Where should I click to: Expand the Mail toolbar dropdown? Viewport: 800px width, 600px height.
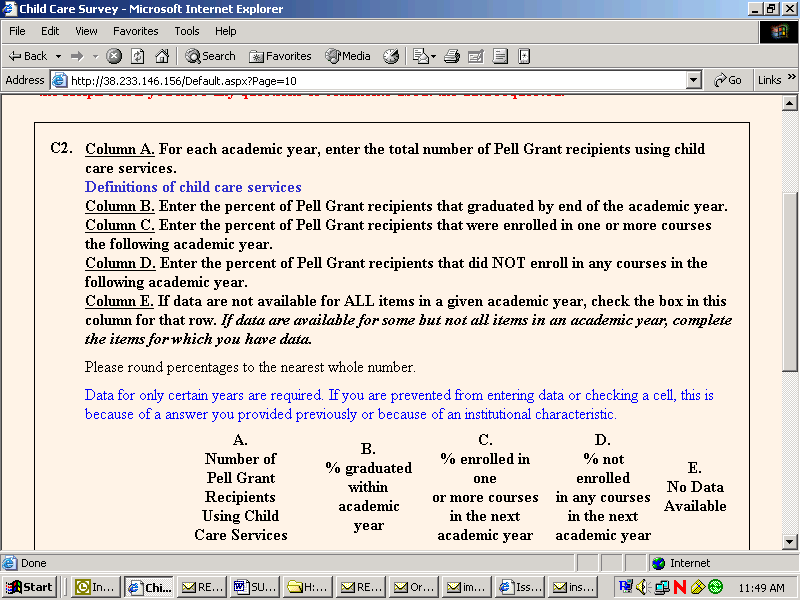(x=435, y=56)
